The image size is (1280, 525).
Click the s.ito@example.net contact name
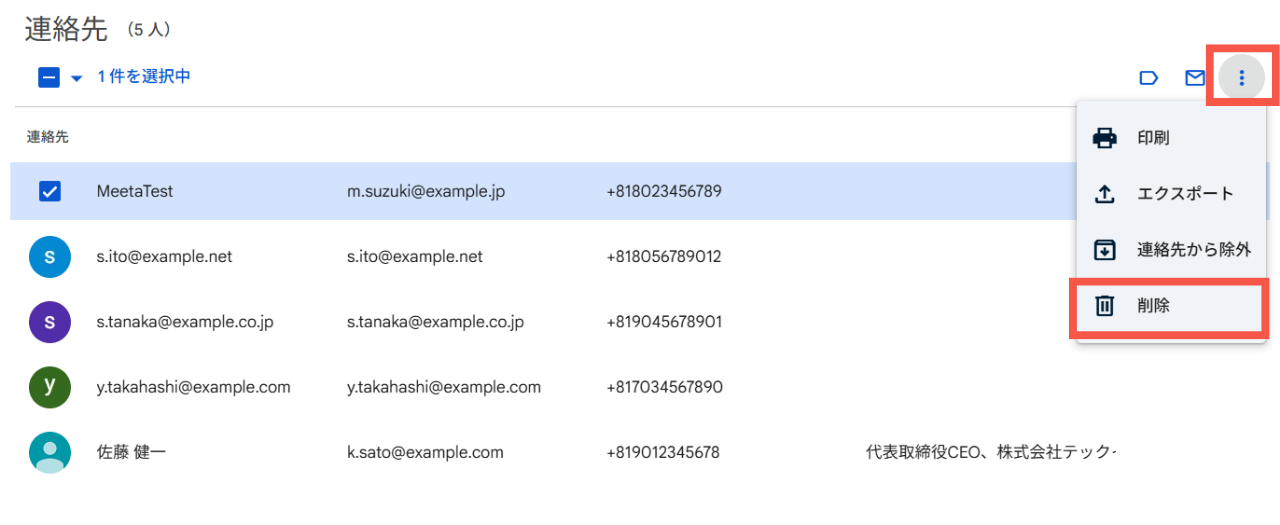pyautogui.click(x=164, y=257)
